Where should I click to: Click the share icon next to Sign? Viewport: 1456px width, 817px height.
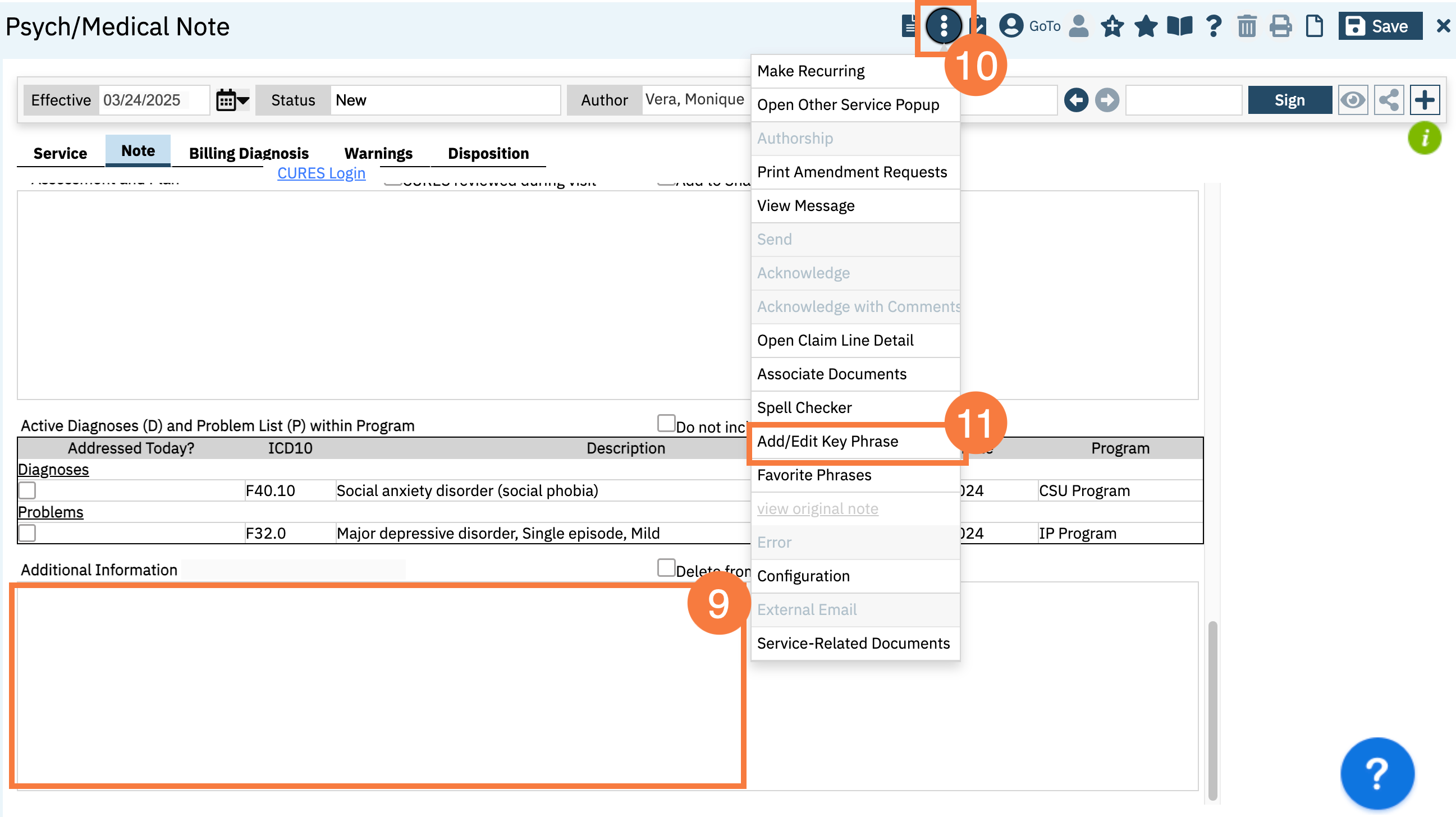pos(1389,100)
